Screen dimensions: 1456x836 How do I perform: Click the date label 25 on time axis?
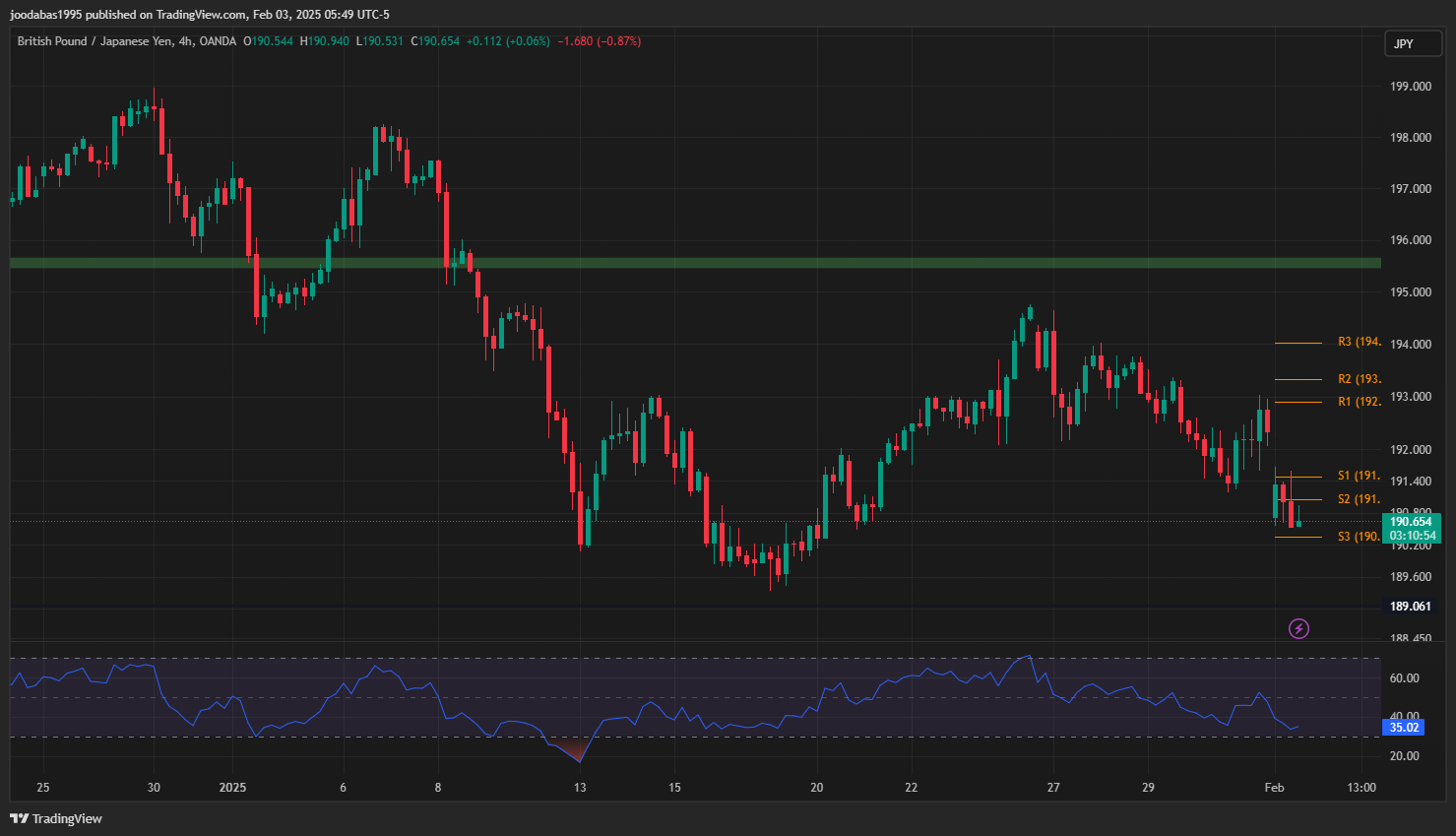point(42,788)
